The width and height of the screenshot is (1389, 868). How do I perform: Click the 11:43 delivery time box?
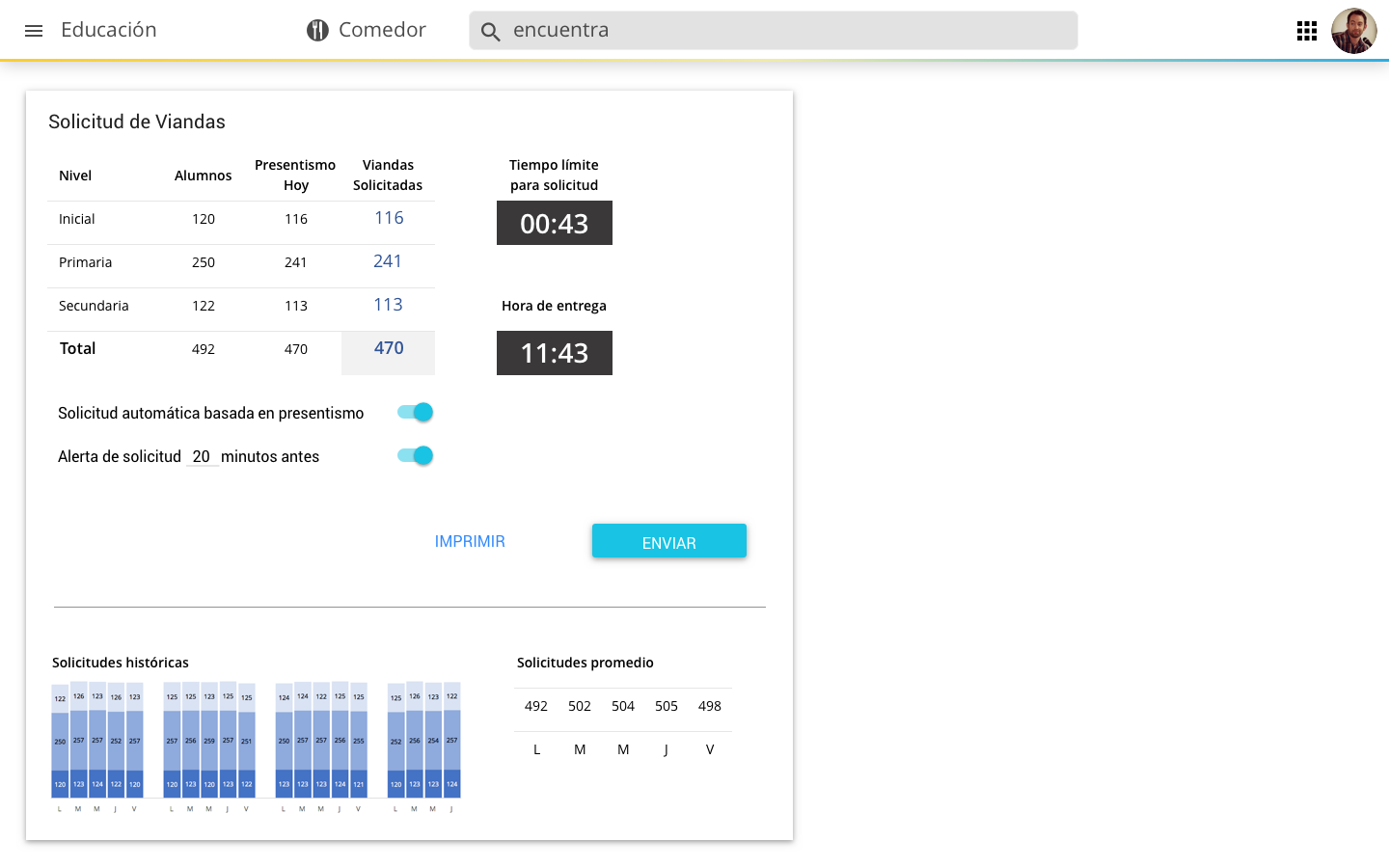pos(554,354)
